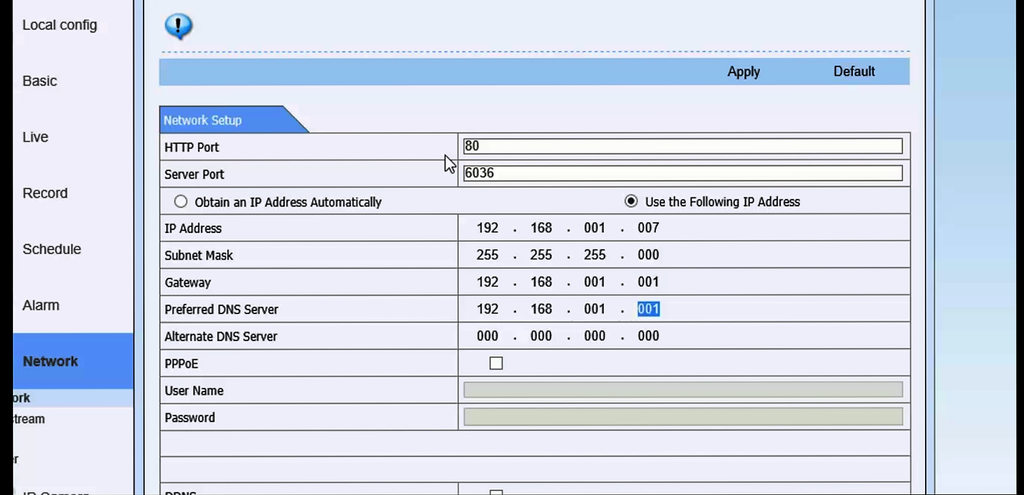Go to the Live settings section
This screenshot has width=1024, height=495.
[35, 137]
